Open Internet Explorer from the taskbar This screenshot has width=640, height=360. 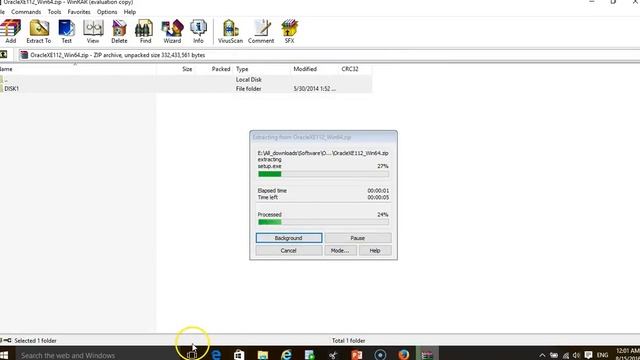click(x=287, y=355)
